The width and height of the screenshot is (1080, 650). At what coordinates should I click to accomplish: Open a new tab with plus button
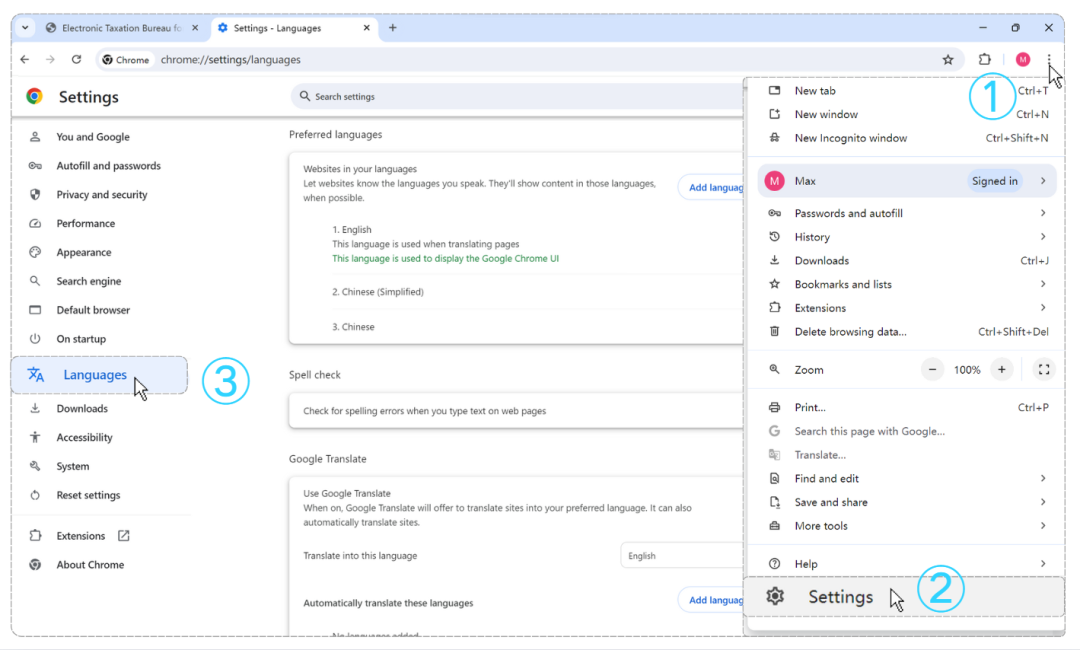point(393,28)
